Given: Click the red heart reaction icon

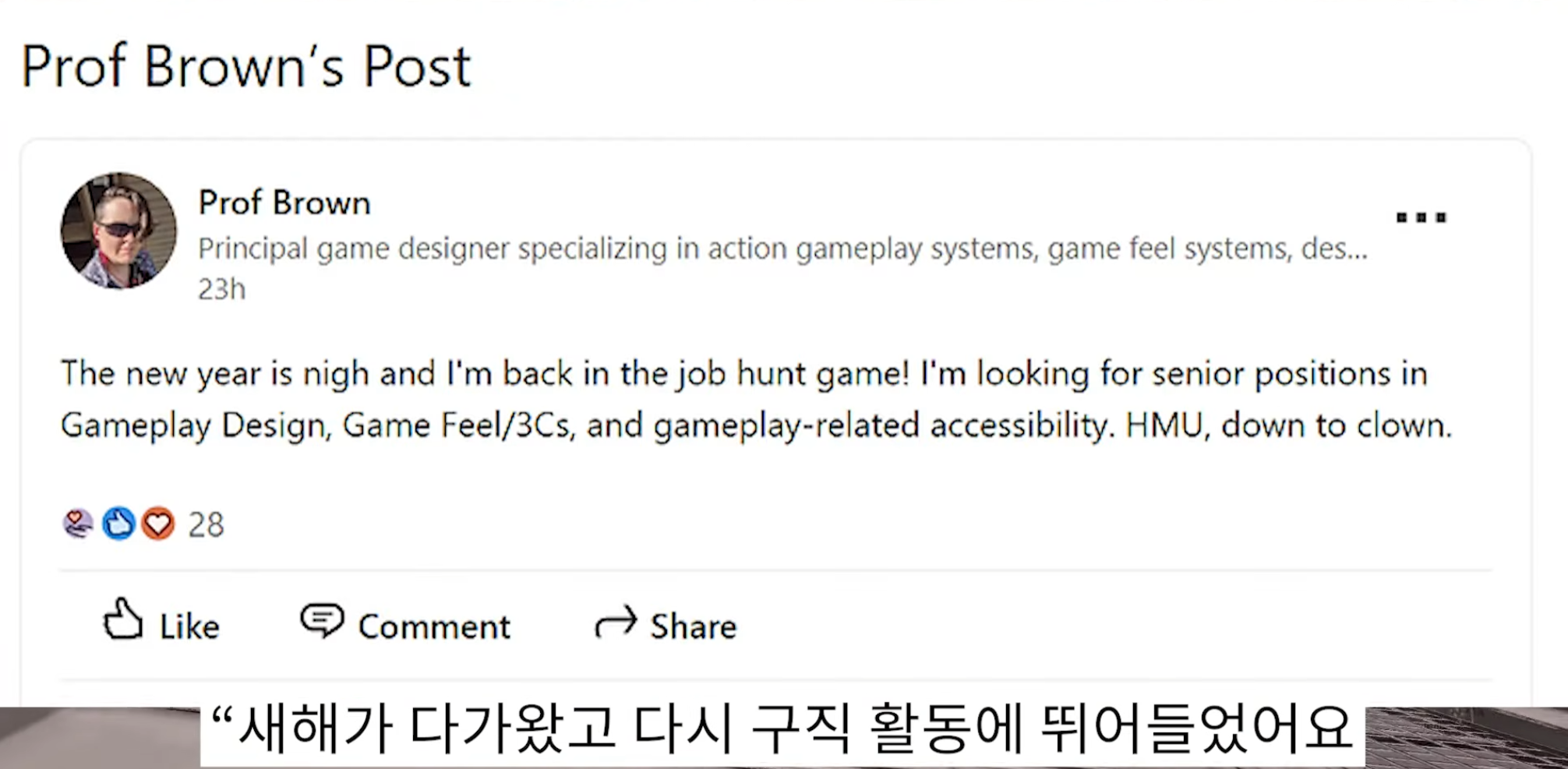Looking at the screenshot, I should 158,524.
